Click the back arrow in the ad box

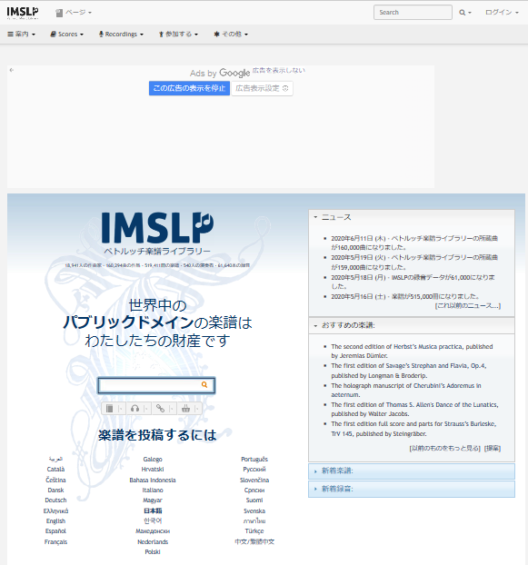click(12, 70)
